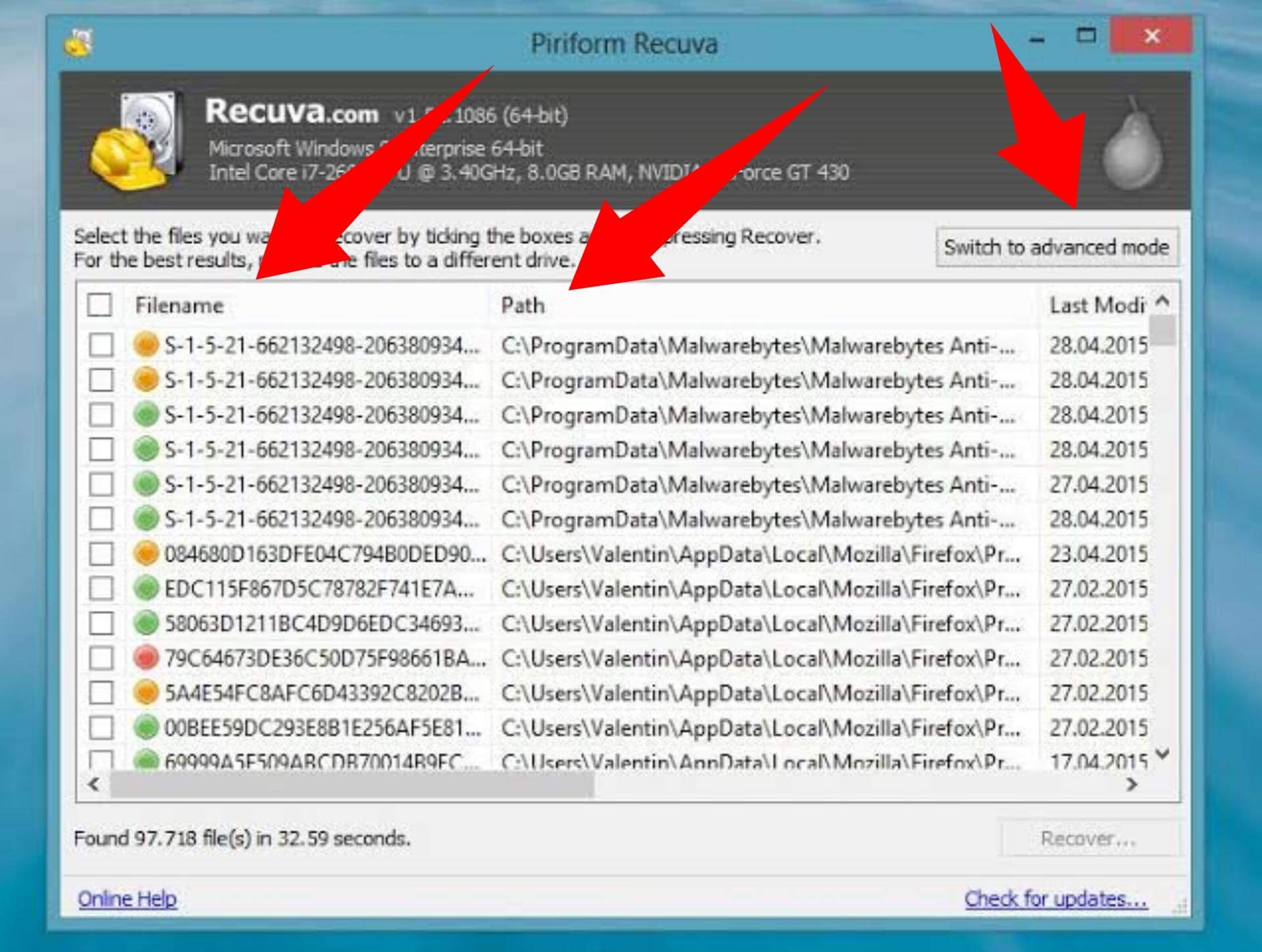The width and height of the screenshot is (1262, 952).
Task: Select filename EDC115F867D5C78782F741E7A...
Action: (x=319, y=589)
